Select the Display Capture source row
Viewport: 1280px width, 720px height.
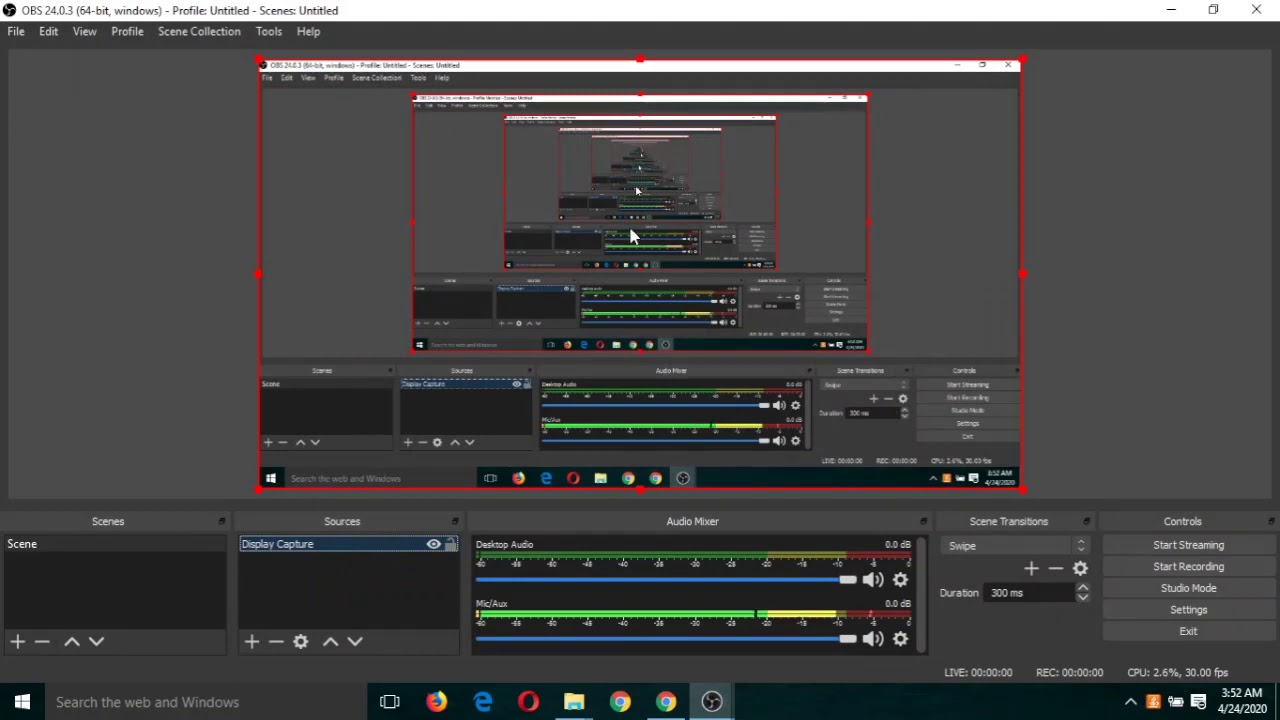point(348,544)
